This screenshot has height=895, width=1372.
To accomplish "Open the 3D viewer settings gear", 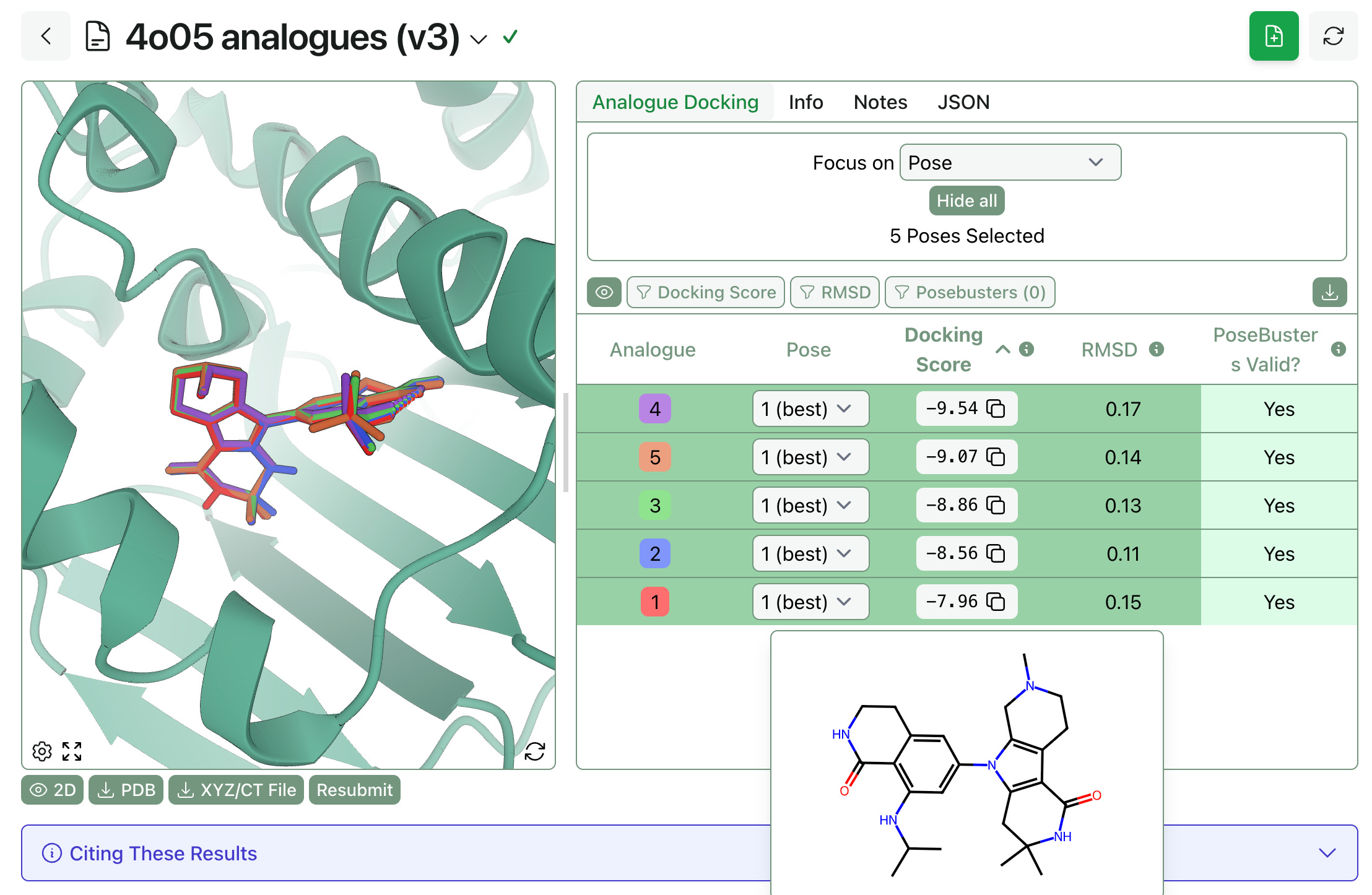I will coord(42,751).
